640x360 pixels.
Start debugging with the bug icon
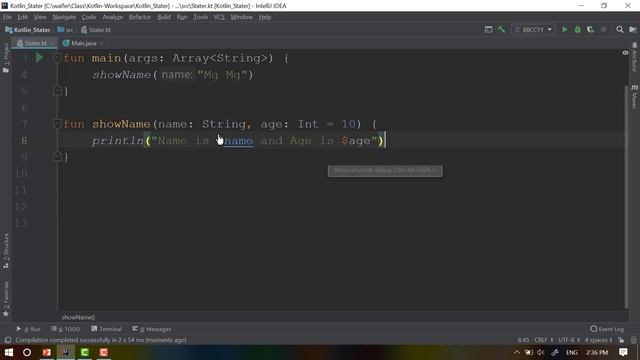tap(578, 29)
